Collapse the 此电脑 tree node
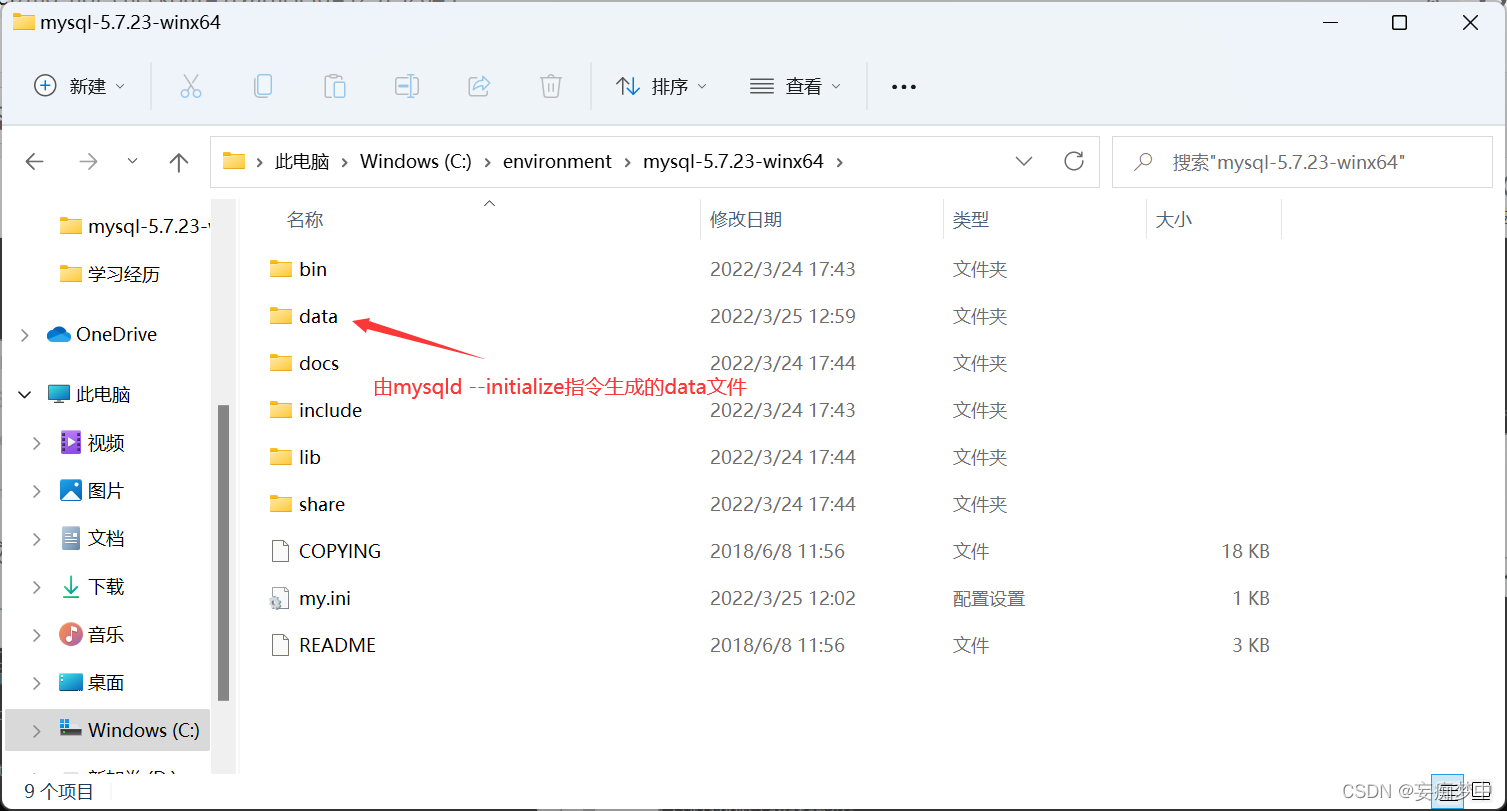The width and height of the screenshot is (1507, 811). pos(25,395)
